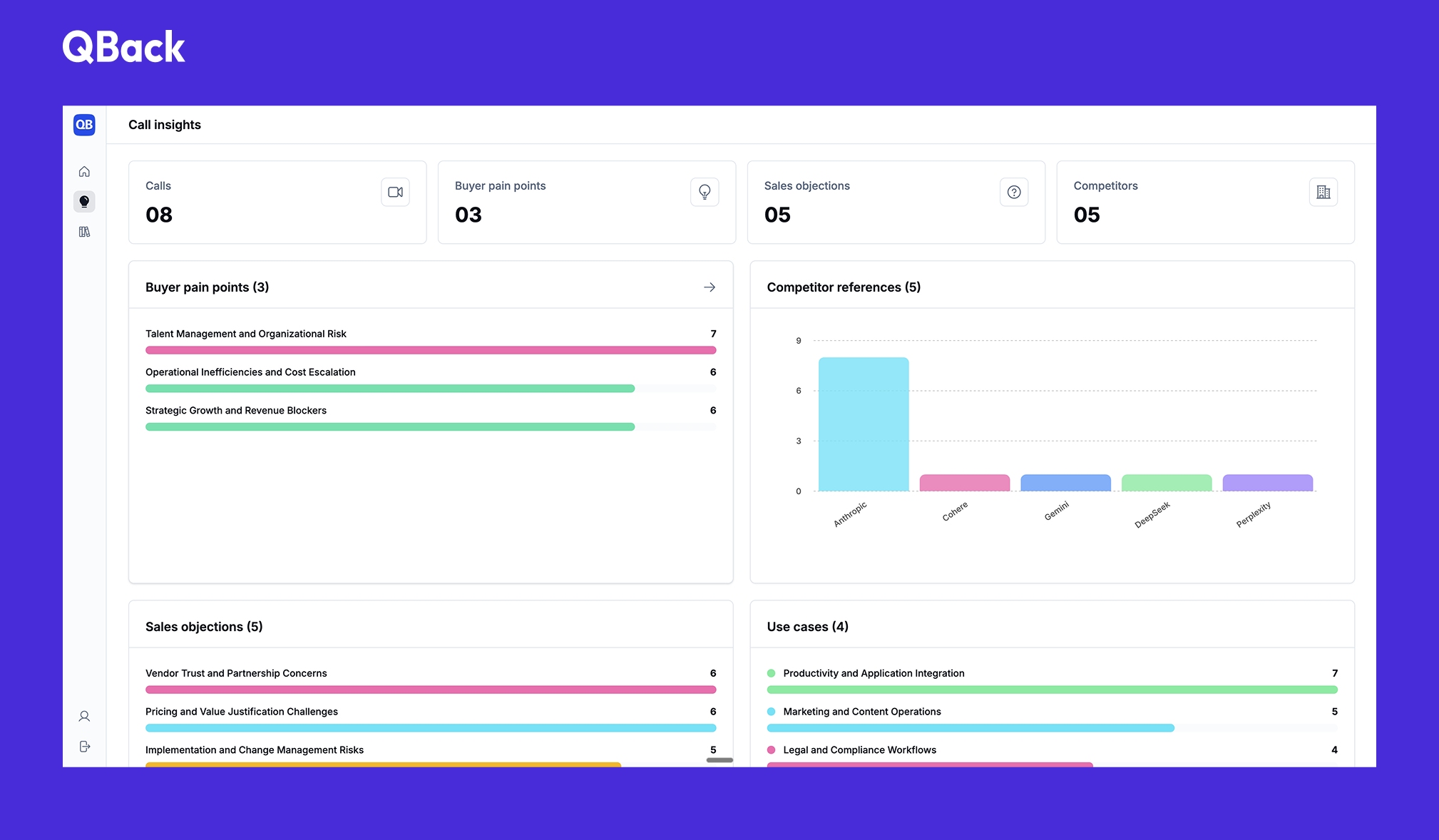Click the QBack logo in header
Image resolution: width=1439 pixels, height=840 pixels.
(x=124, y=47)
